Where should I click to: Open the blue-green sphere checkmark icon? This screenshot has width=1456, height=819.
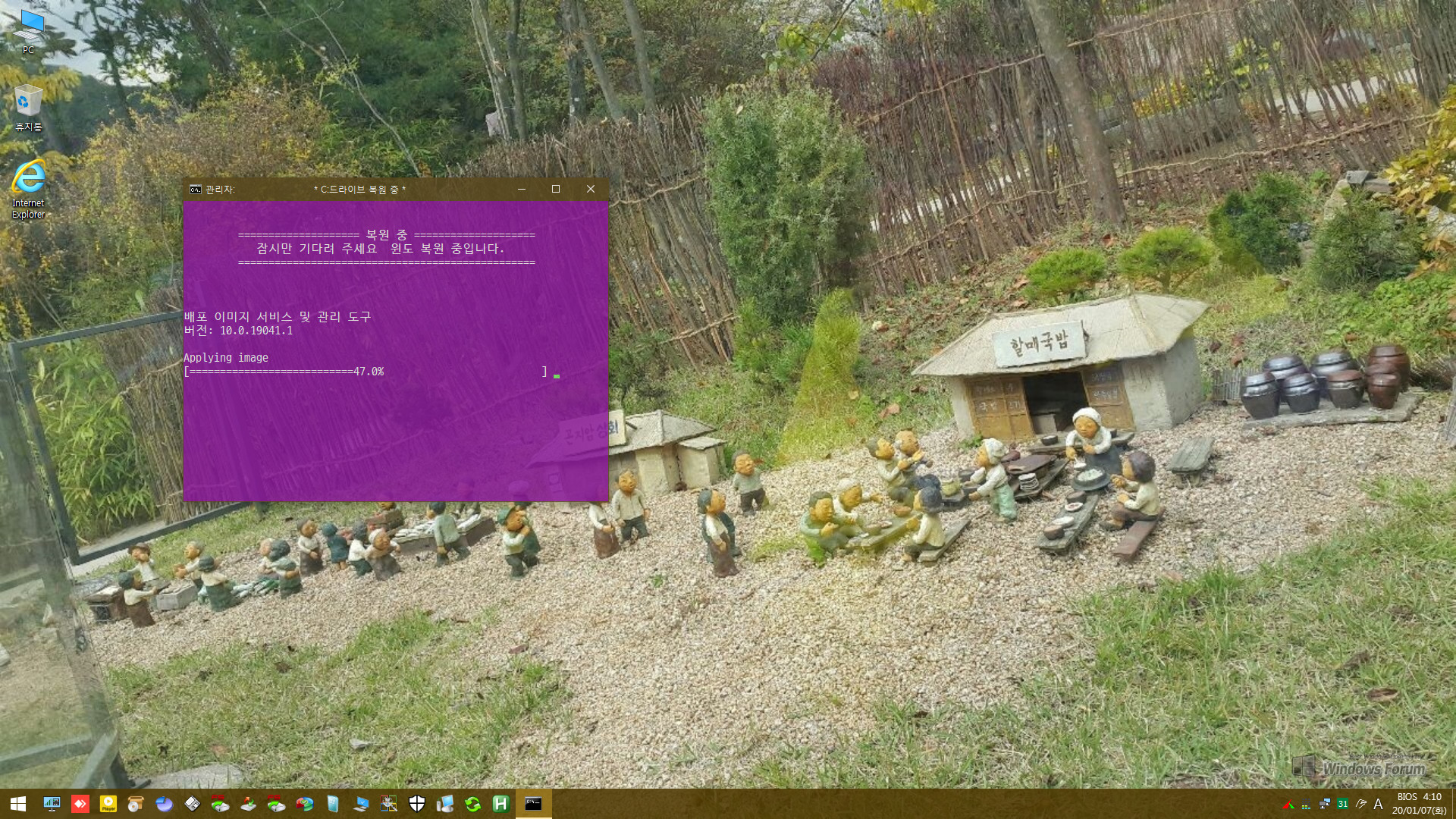point(304,804)
